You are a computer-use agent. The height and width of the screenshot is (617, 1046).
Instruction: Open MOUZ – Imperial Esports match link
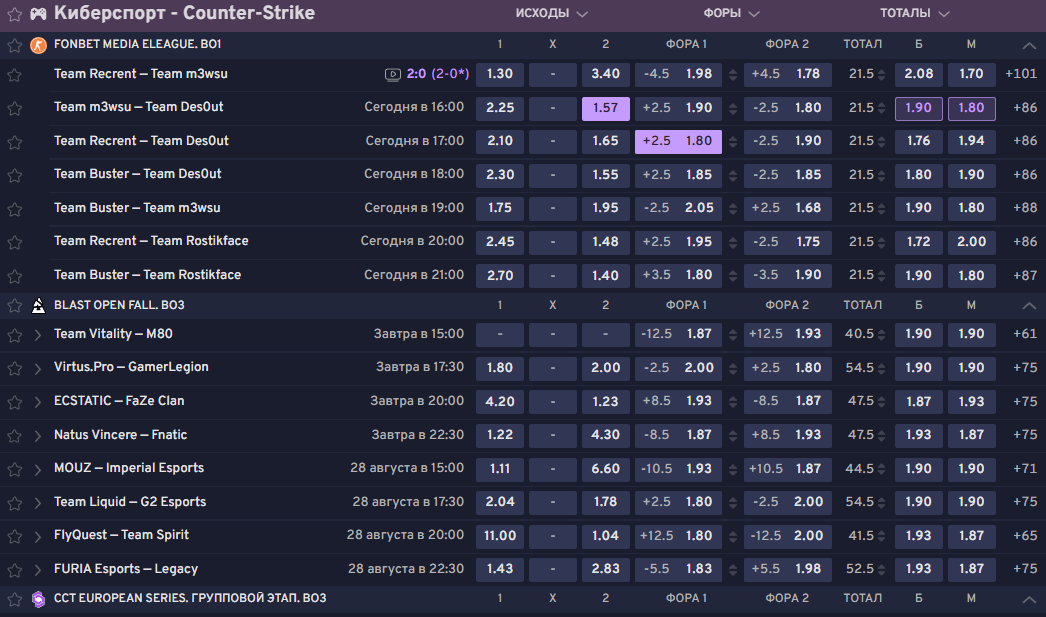pos(129,468)
